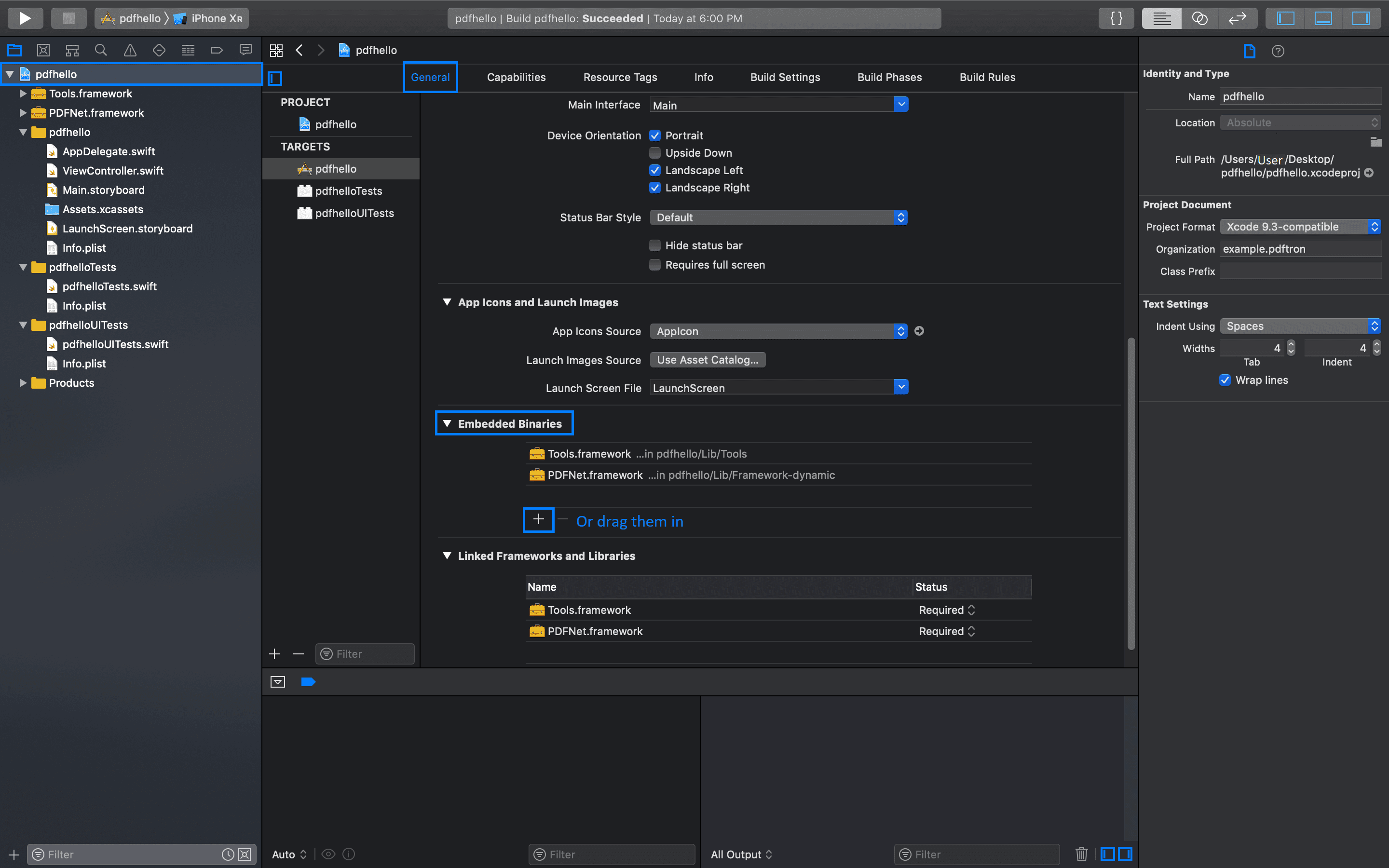Show the Version editor arrows icon

coord(1237,18)
